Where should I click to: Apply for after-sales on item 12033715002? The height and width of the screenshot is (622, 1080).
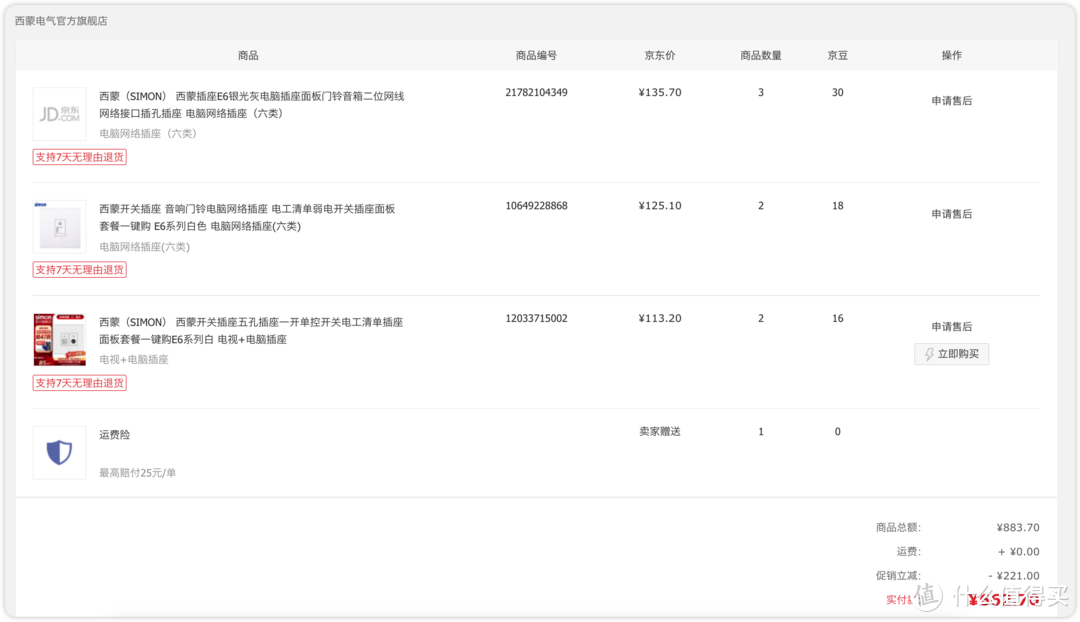tap(952, 326)
